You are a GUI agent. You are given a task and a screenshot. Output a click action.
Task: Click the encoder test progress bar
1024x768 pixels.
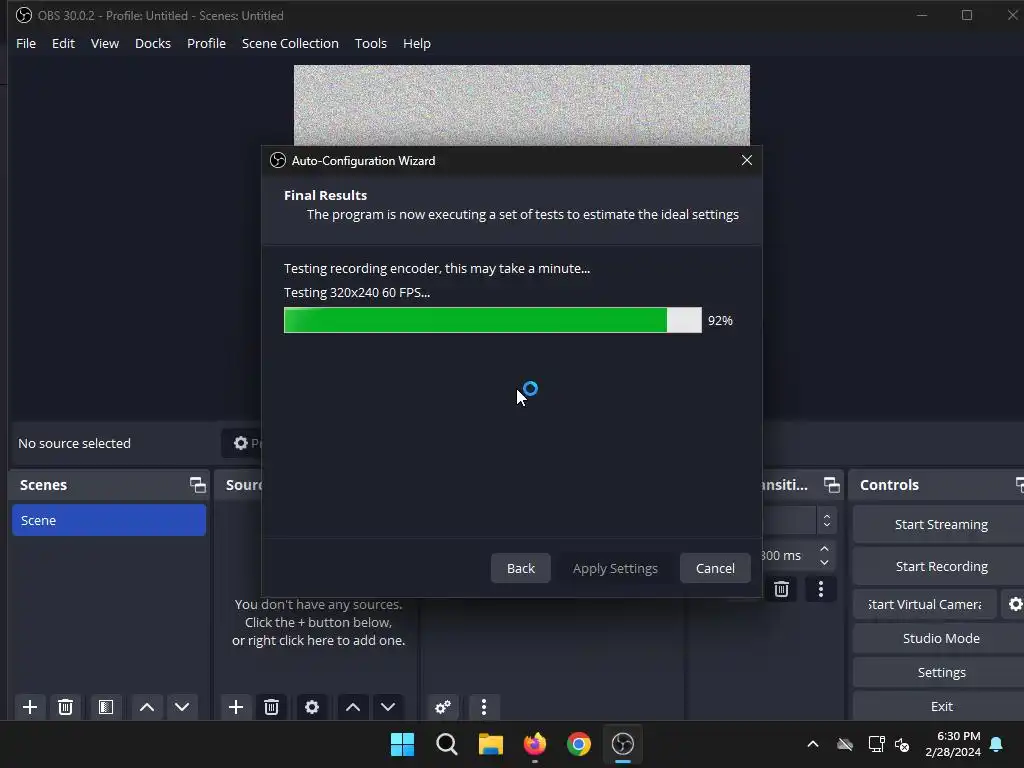pos(492,320)
